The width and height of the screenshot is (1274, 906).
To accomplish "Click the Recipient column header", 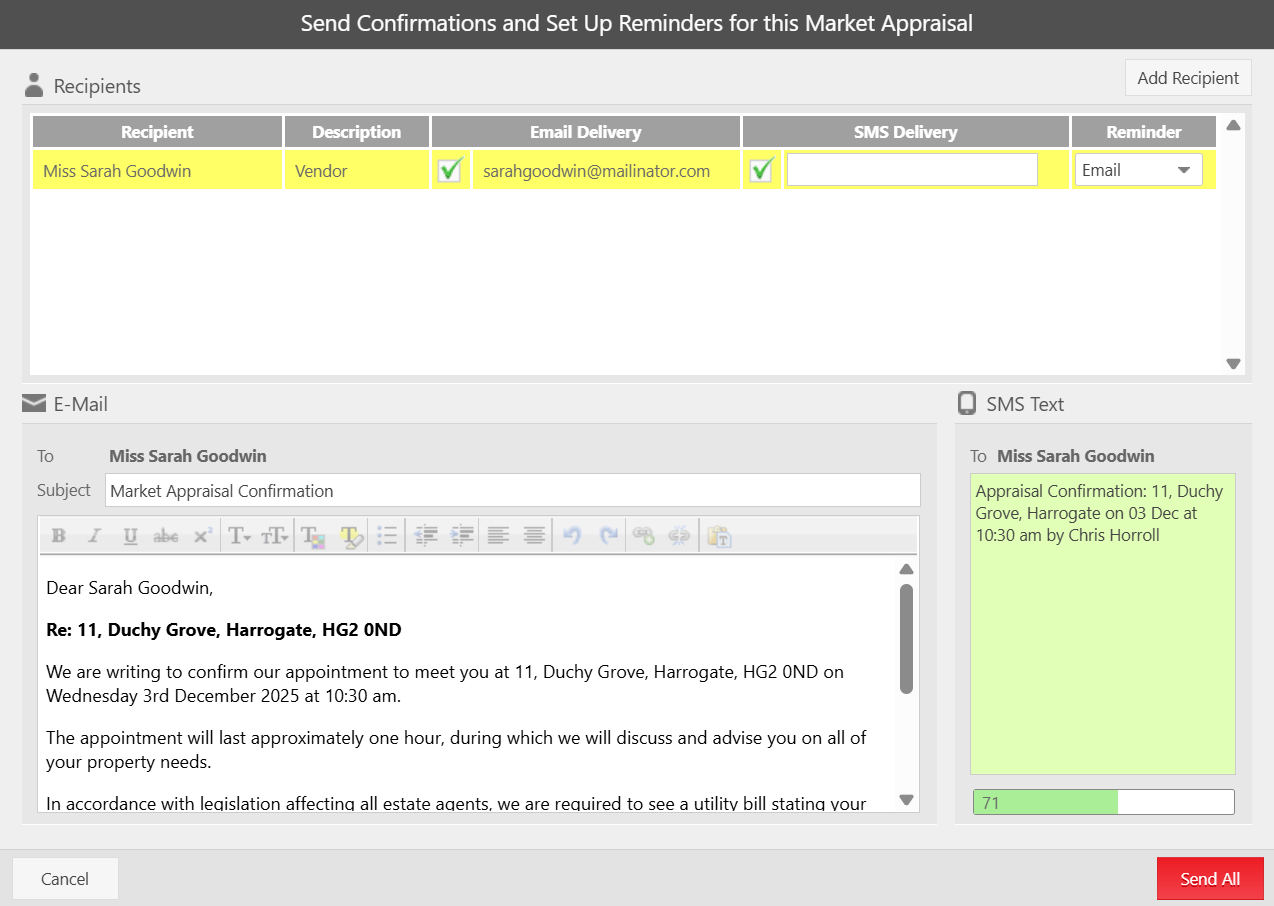I will pos(157,132).
